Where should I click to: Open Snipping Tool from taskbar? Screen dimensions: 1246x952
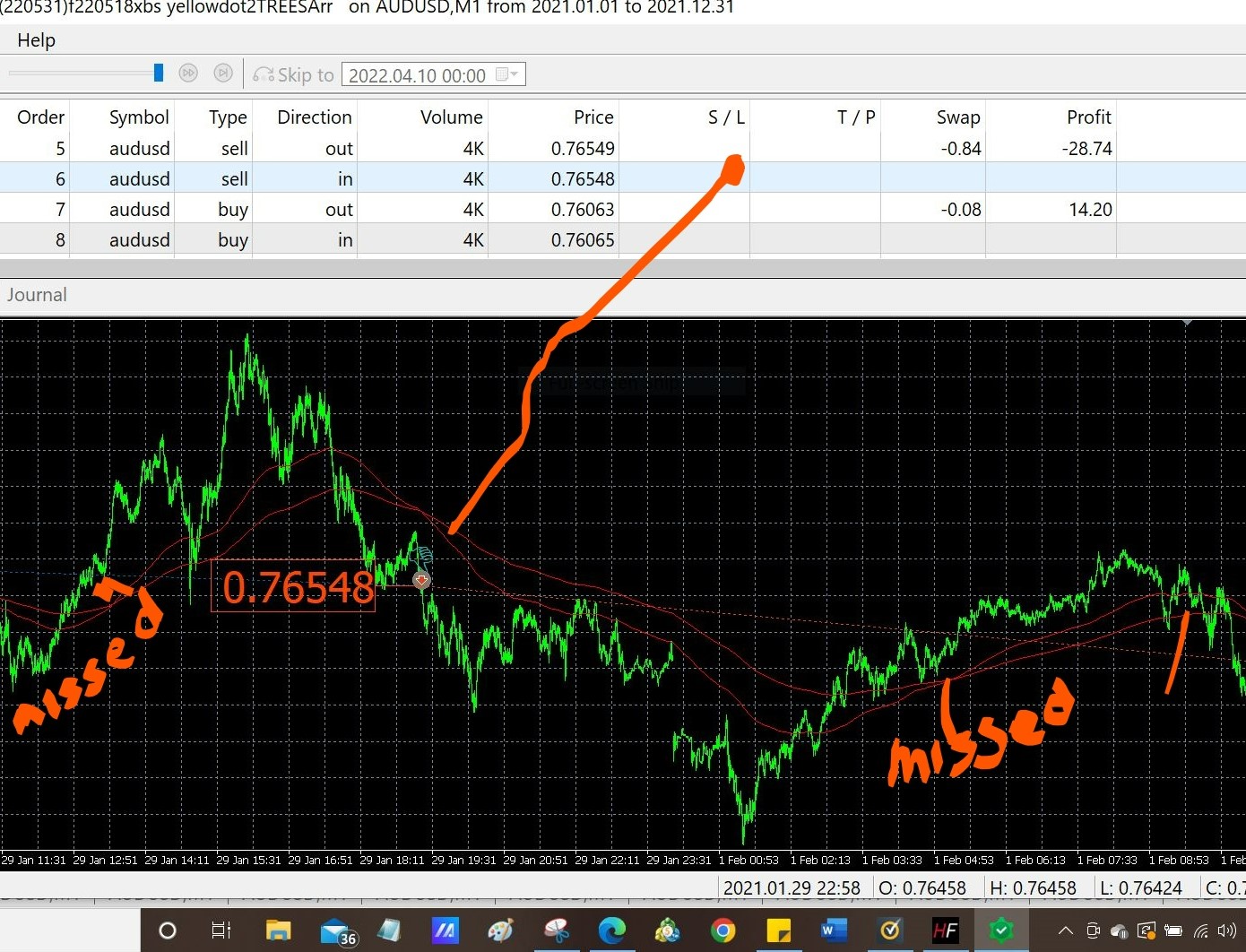click(557, 930)
